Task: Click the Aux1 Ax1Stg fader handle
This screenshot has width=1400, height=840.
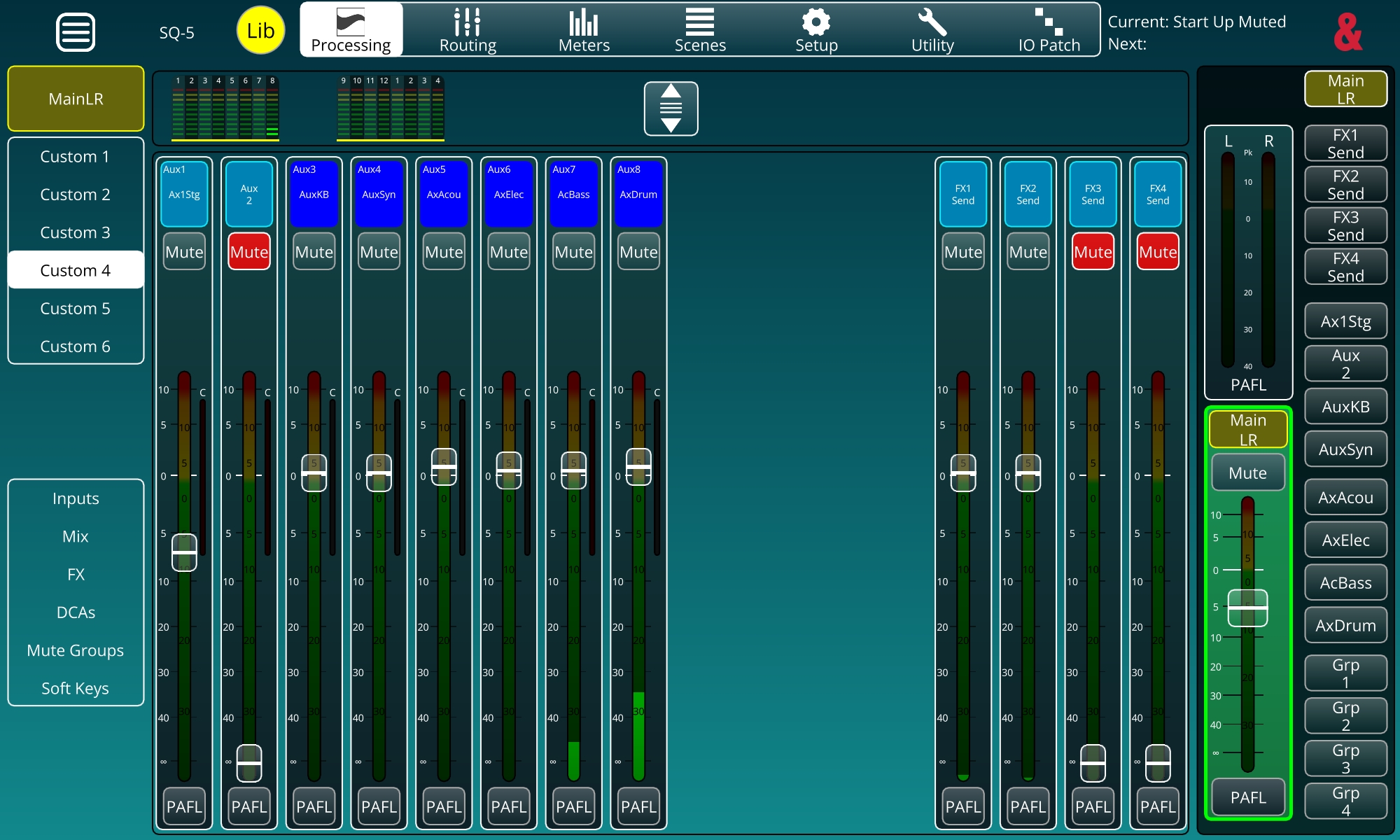Action: 184,552
